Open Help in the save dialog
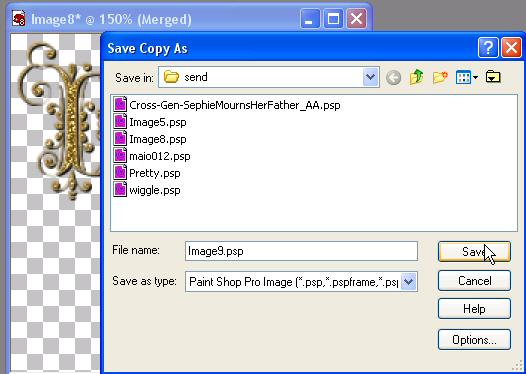 click(474, 309)
